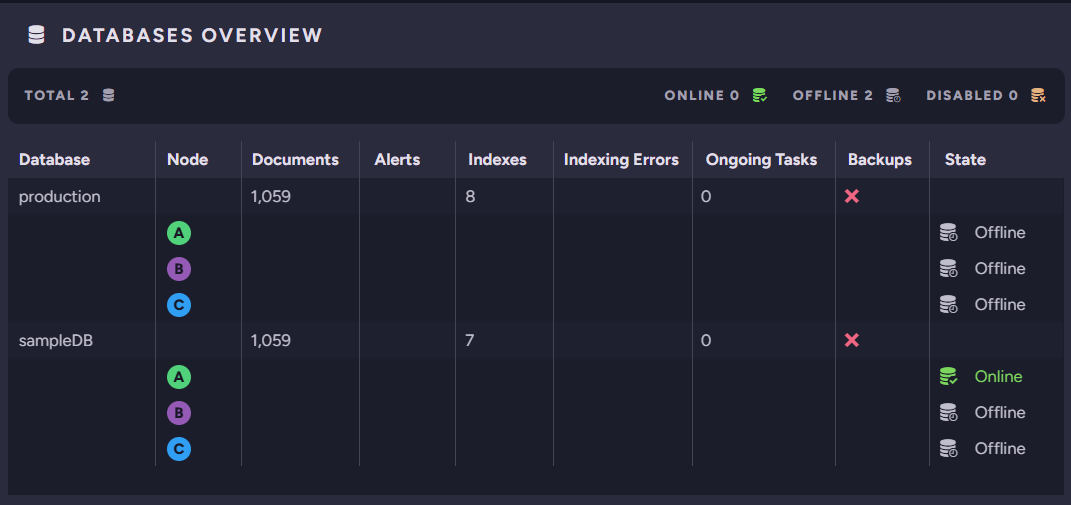Open the sampleDB database link
The image size is (1071, 505).
coord(56,340)
